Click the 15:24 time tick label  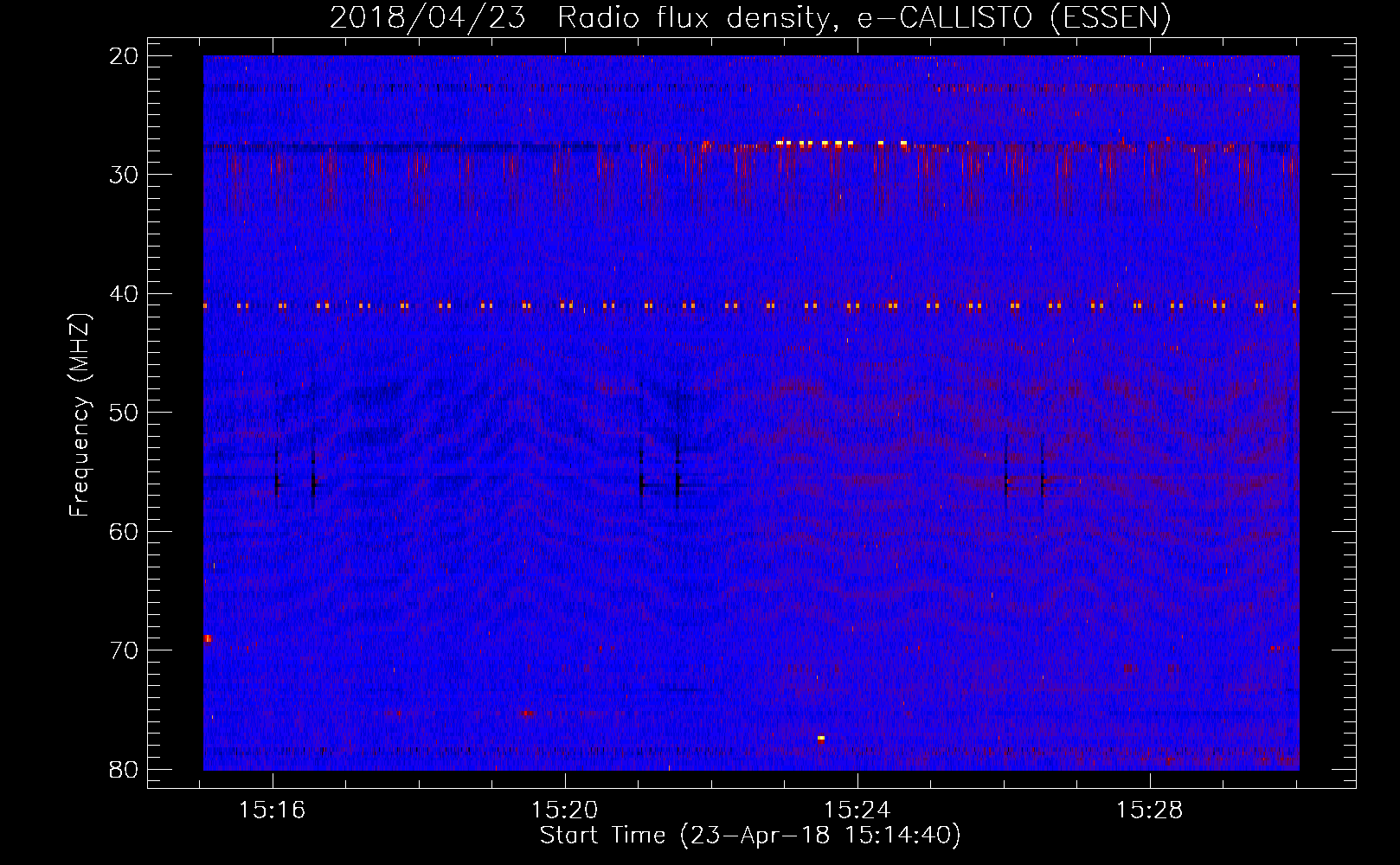coord(857,811)
